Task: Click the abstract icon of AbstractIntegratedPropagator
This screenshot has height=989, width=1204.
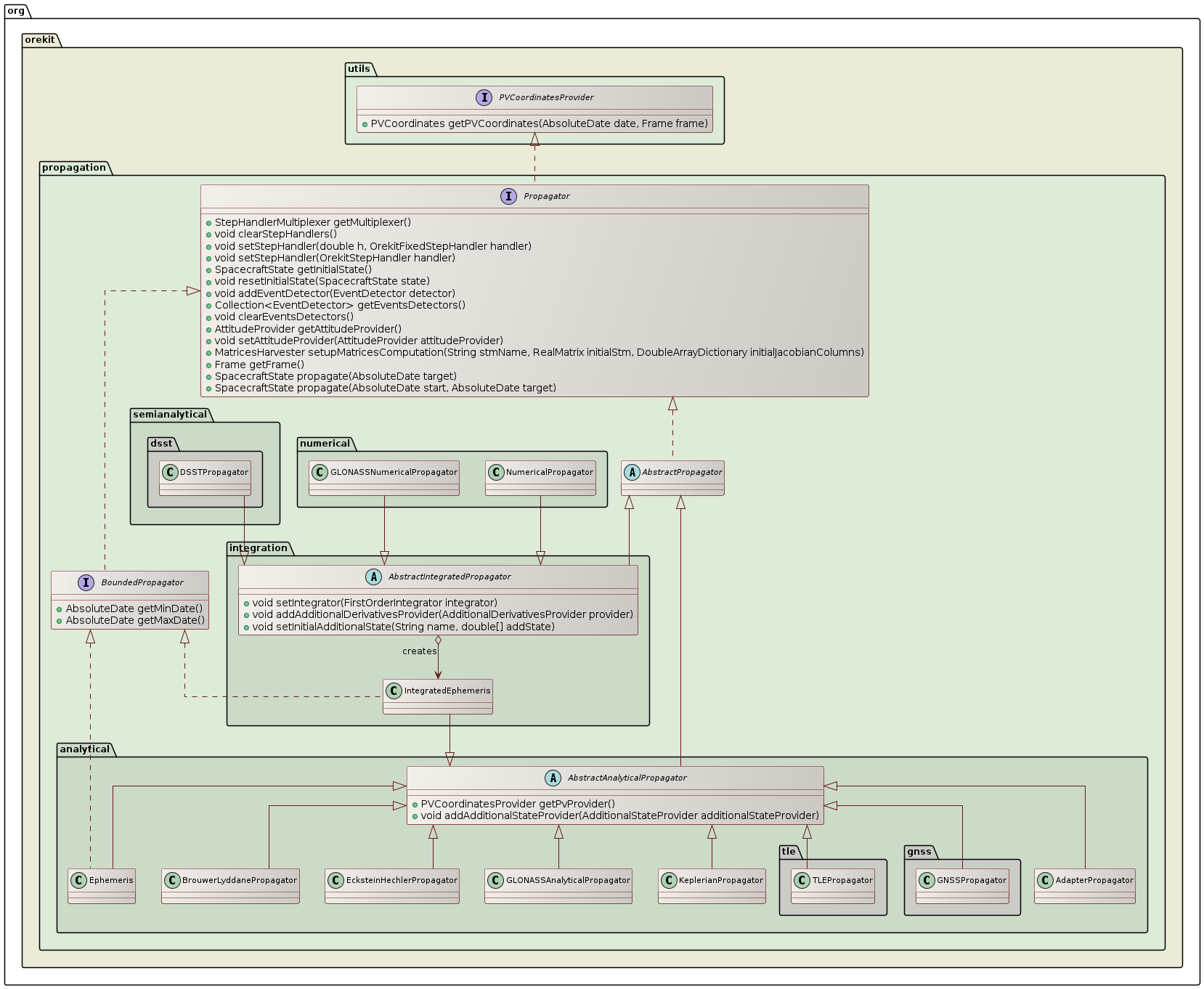Action: coord(374,577)
